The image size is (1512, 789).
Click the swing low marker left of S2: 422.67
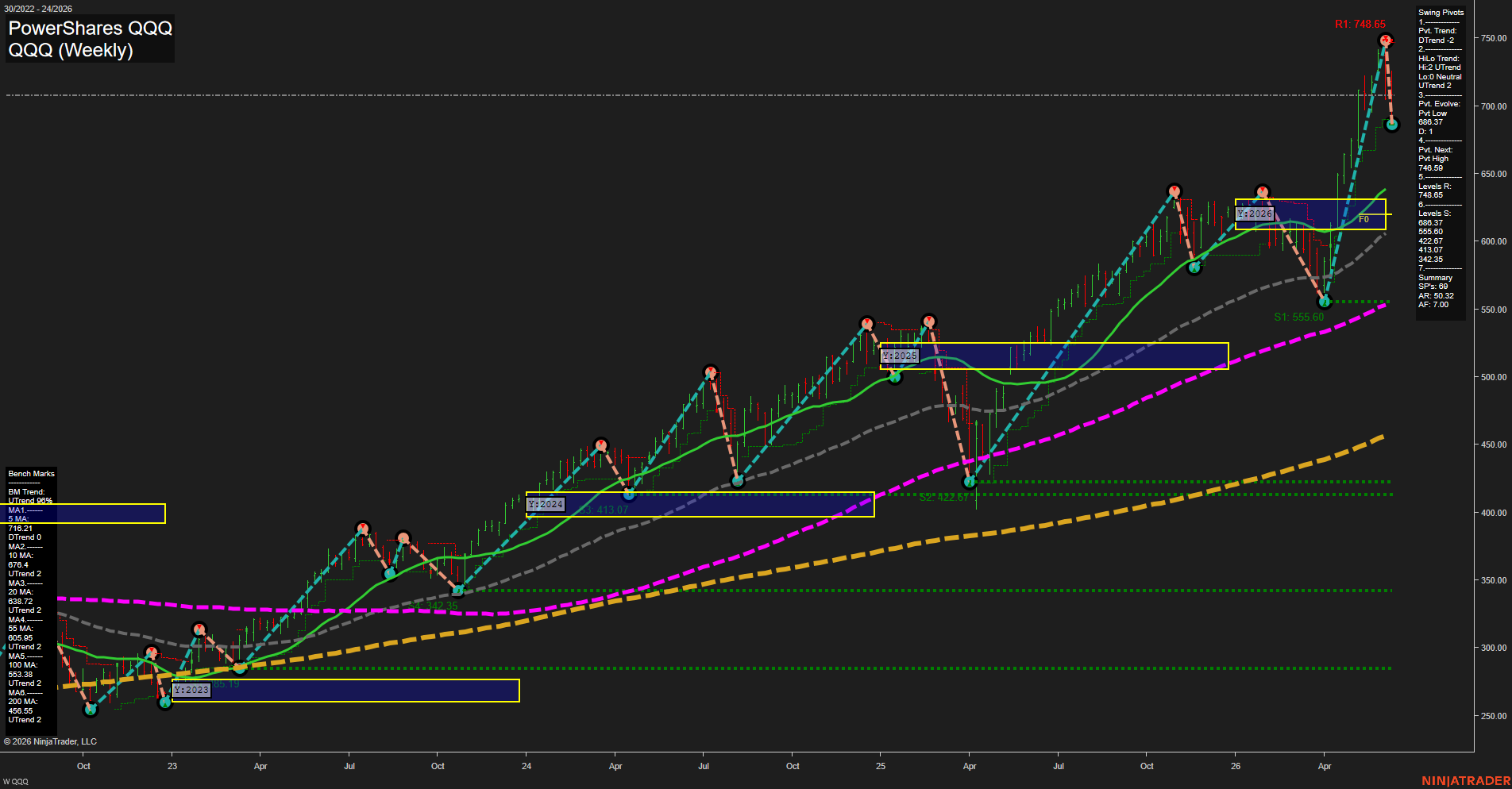click(x=969, y=482)
